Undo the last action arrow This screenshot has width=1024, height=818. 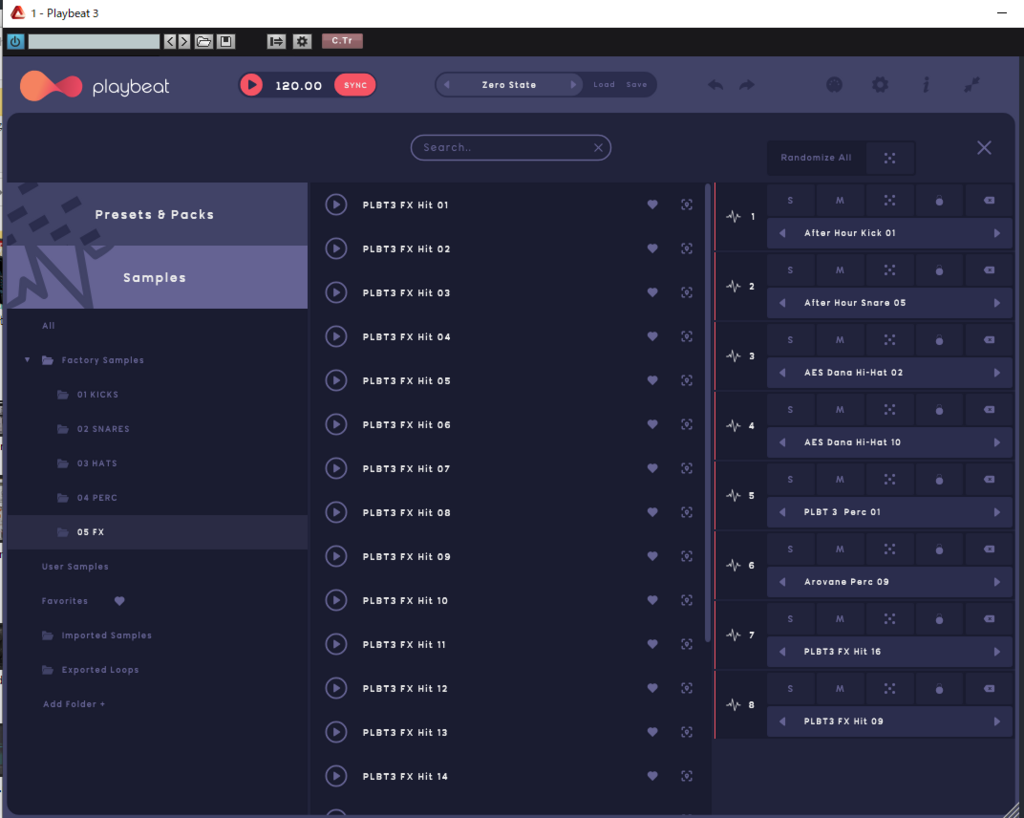pyautogui.click(x=716, y=85)
